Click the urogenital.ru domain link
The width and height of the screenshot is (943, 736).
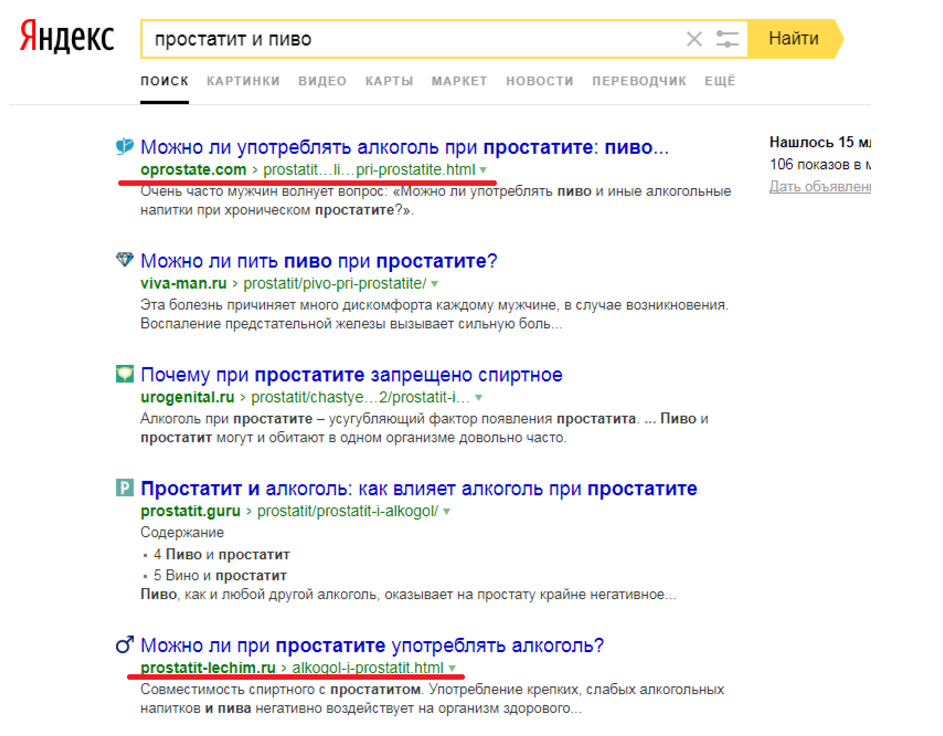188,397
